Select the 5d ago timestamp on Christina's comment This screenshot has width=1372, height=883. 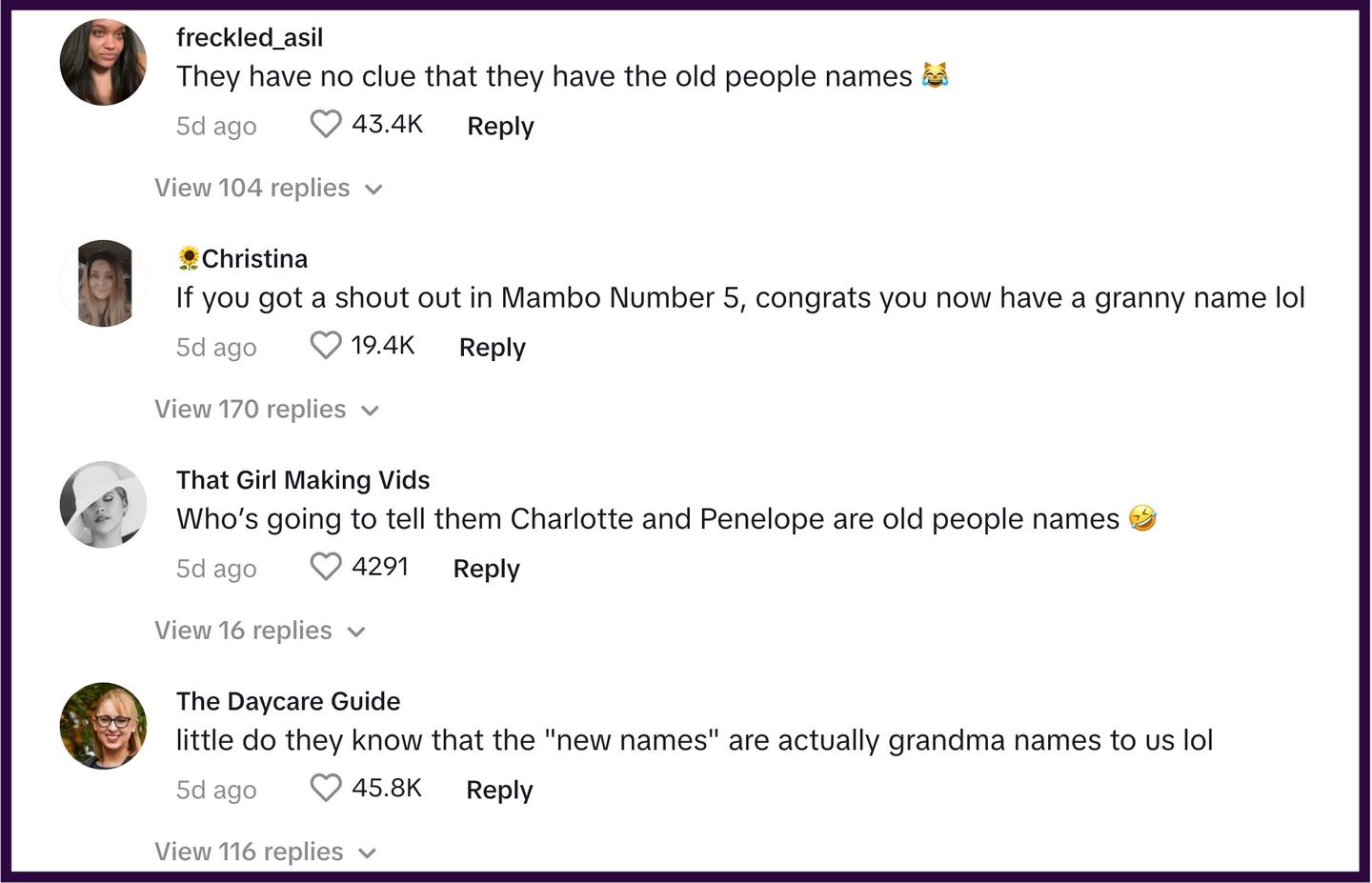(216, 347)
